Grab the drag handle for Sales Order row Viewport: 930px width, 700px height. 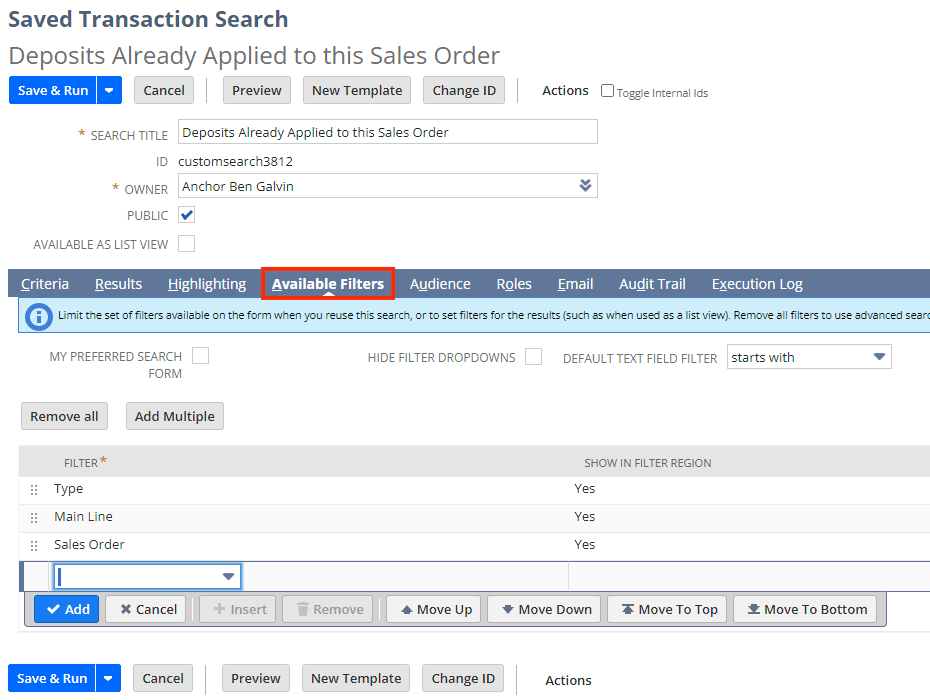pyautogui.click(x=34, y=545)
